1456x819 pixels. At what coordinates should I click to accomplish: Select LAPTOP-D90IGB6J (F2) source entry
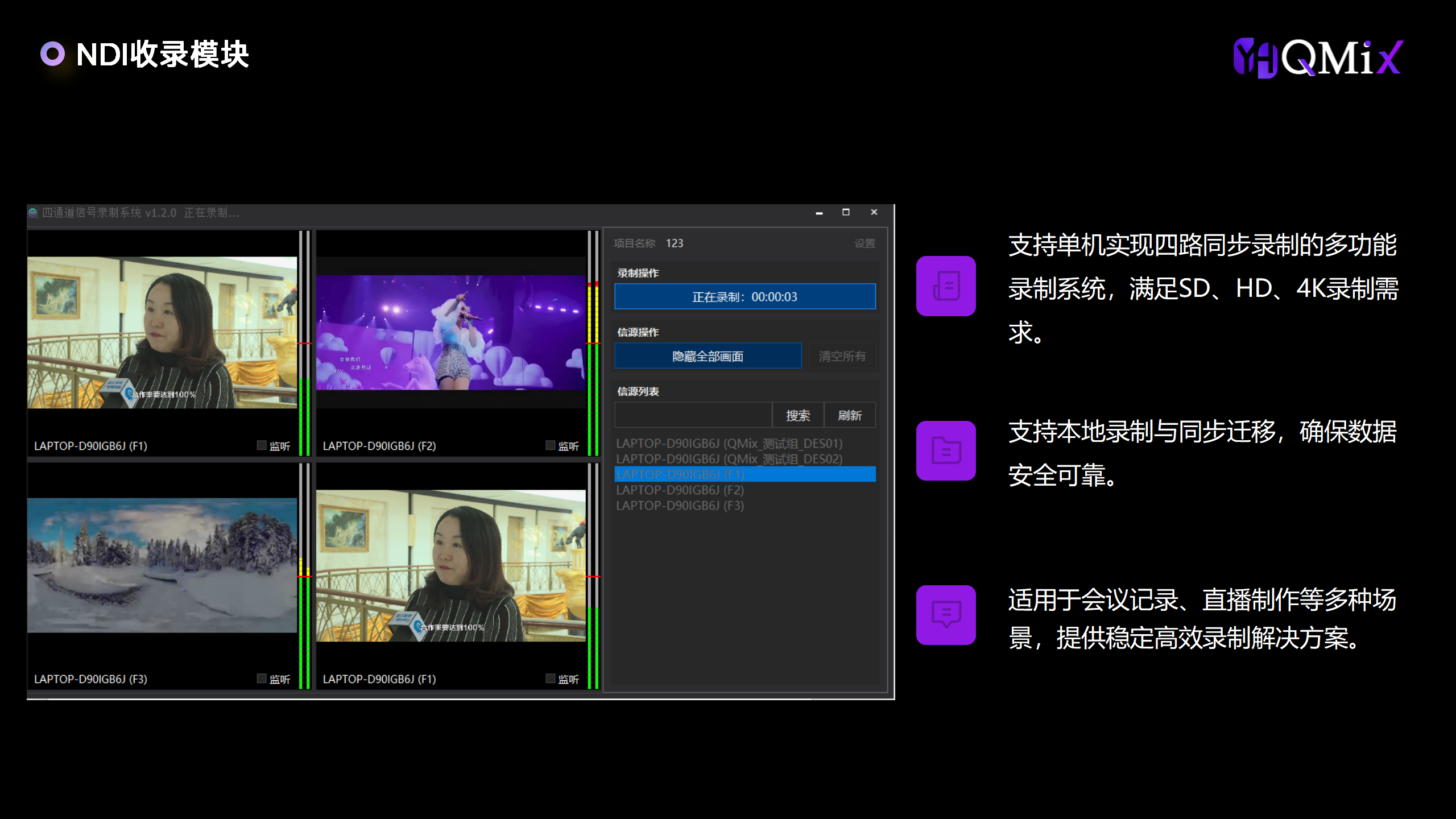click(680, 490)
